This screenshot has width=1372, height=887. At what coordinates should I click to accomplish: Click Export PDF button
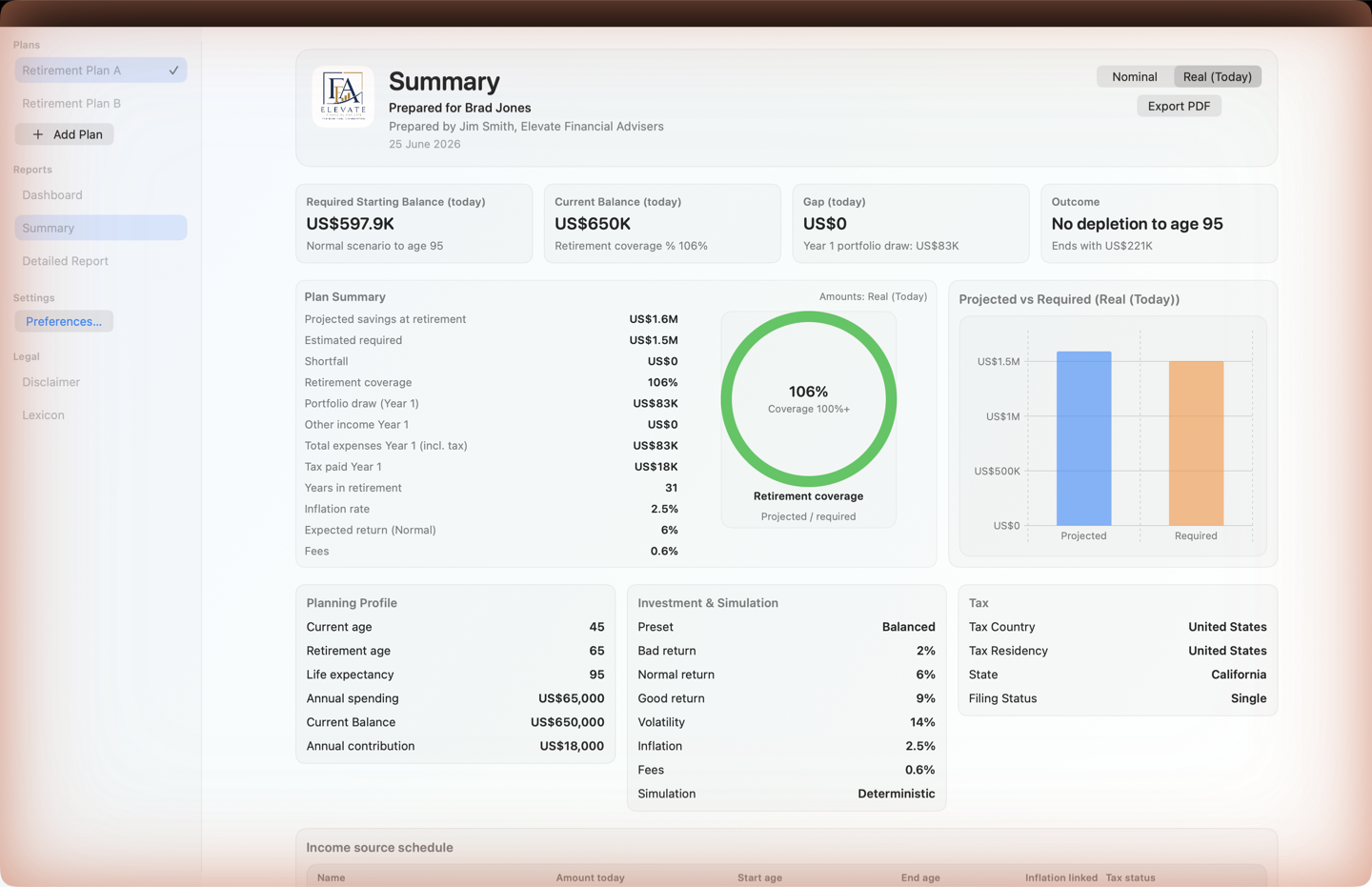point(1179,106)
